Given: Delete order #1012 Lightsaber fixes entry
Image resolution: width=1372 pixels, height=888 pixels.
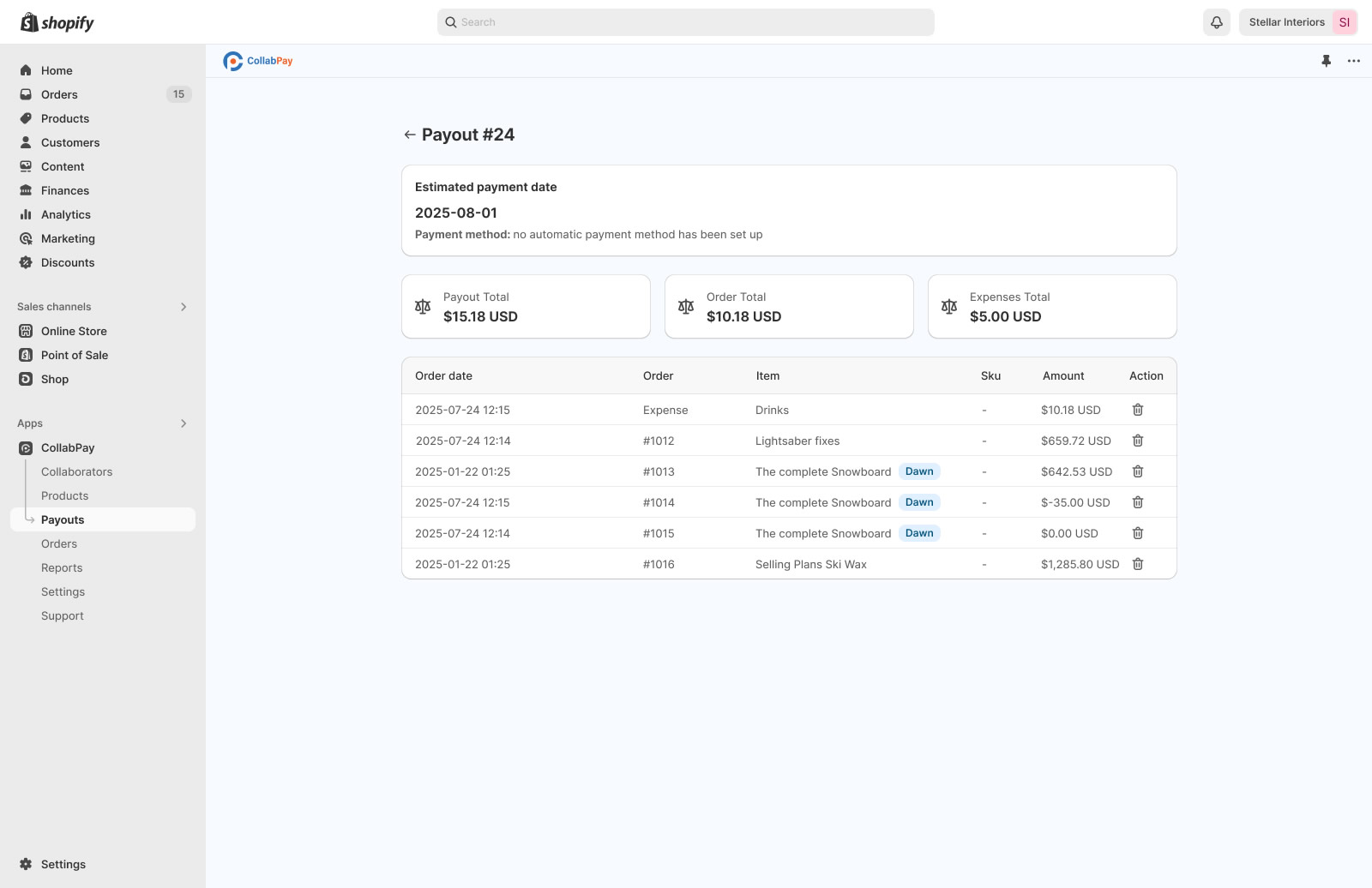Looking at the screenshot, I should click(x=1138, y=441).
